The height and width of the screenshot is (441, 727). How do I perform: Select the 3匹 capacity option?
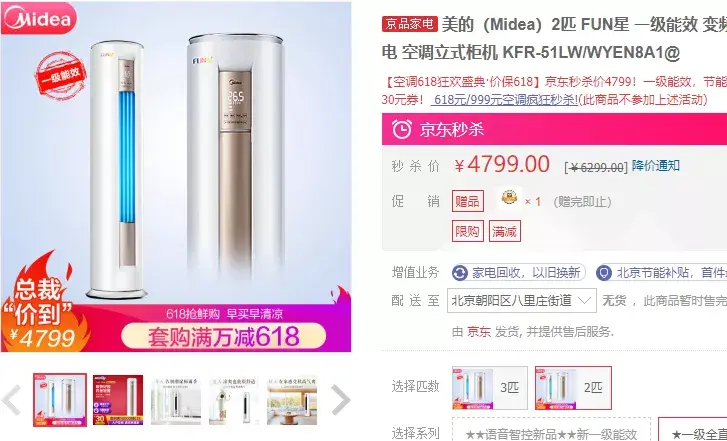490,388
